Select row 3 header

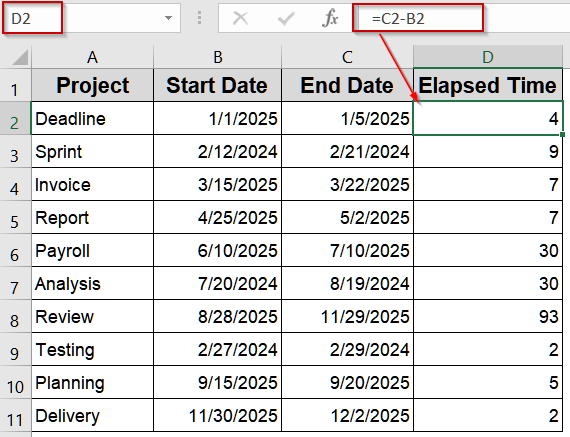(x=15, y=151)
